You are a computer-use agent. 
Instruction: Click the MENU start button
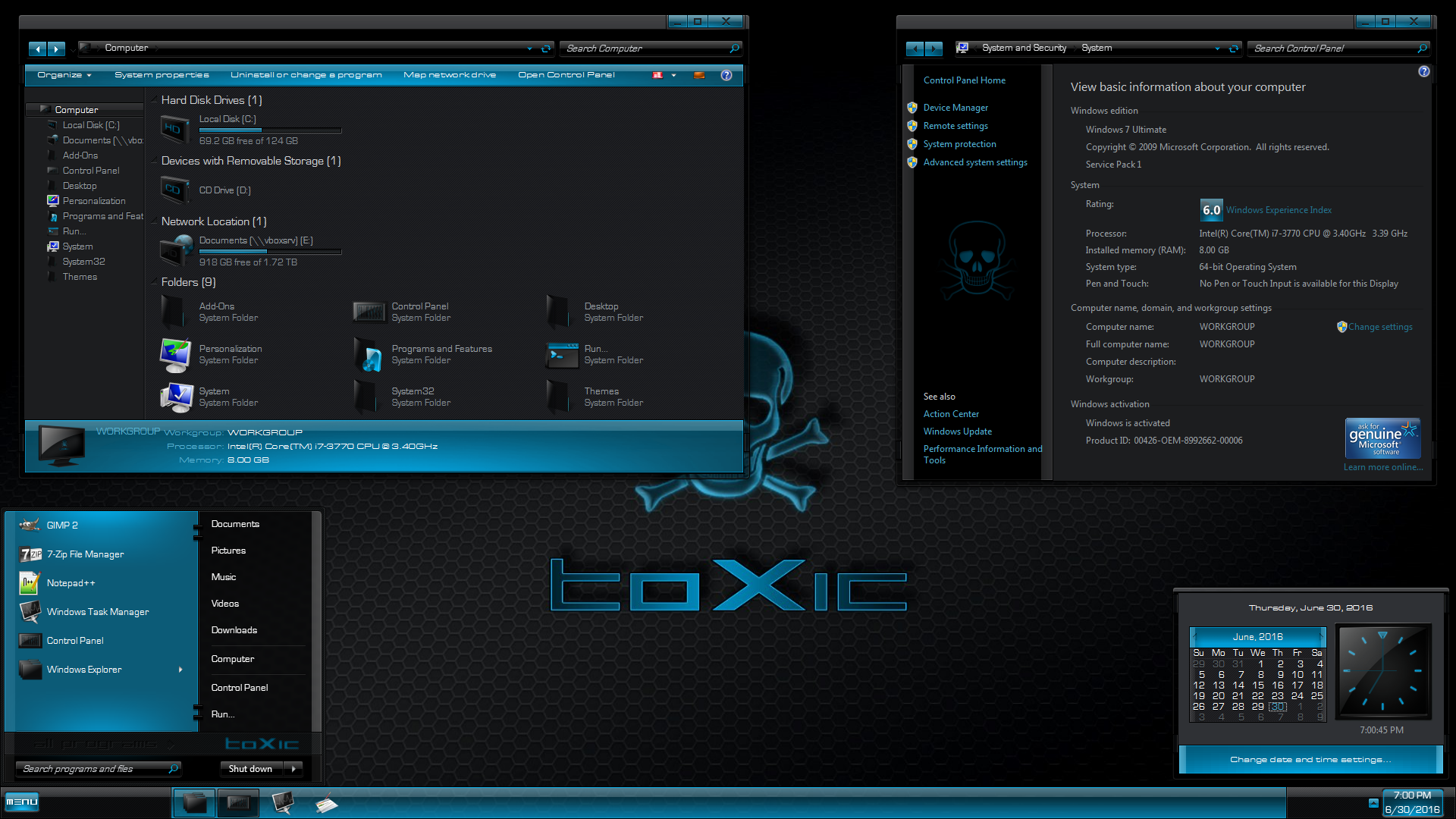tap(21, 802)
